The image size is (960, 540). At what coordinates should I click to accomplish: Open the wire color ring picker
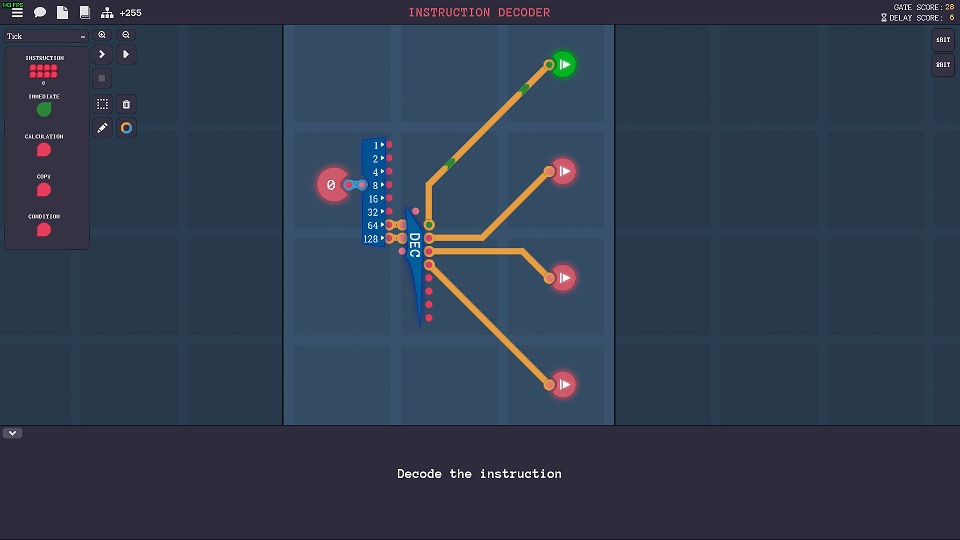click(126, 128)
